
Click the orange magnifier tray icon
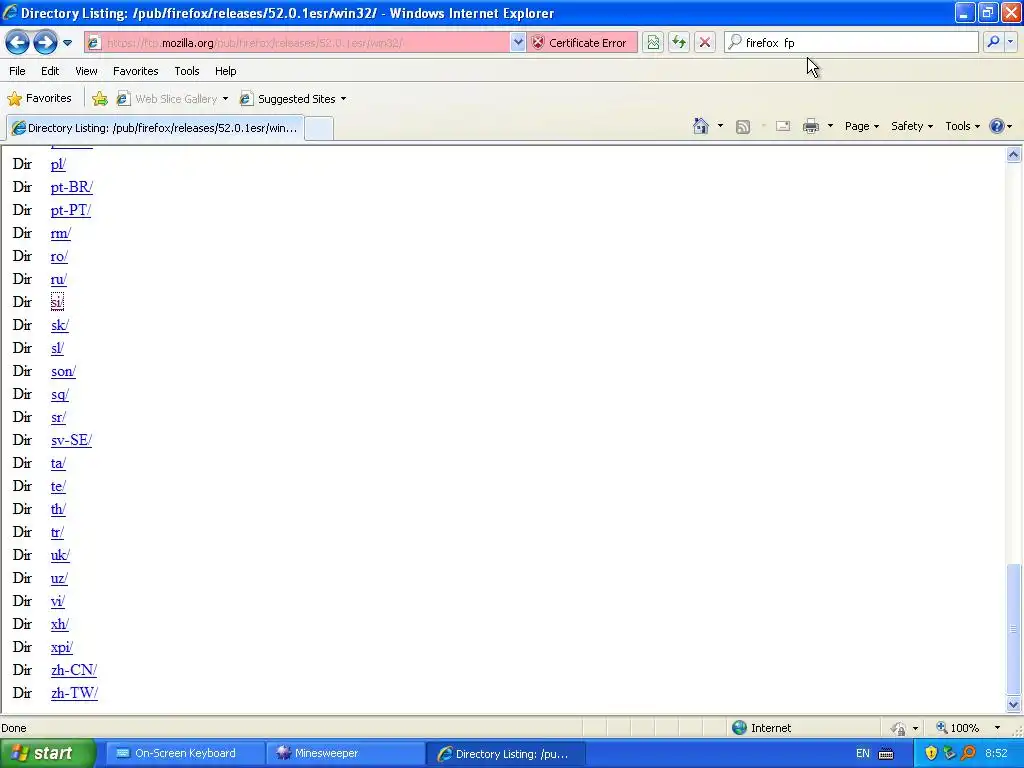coord(968,754)
